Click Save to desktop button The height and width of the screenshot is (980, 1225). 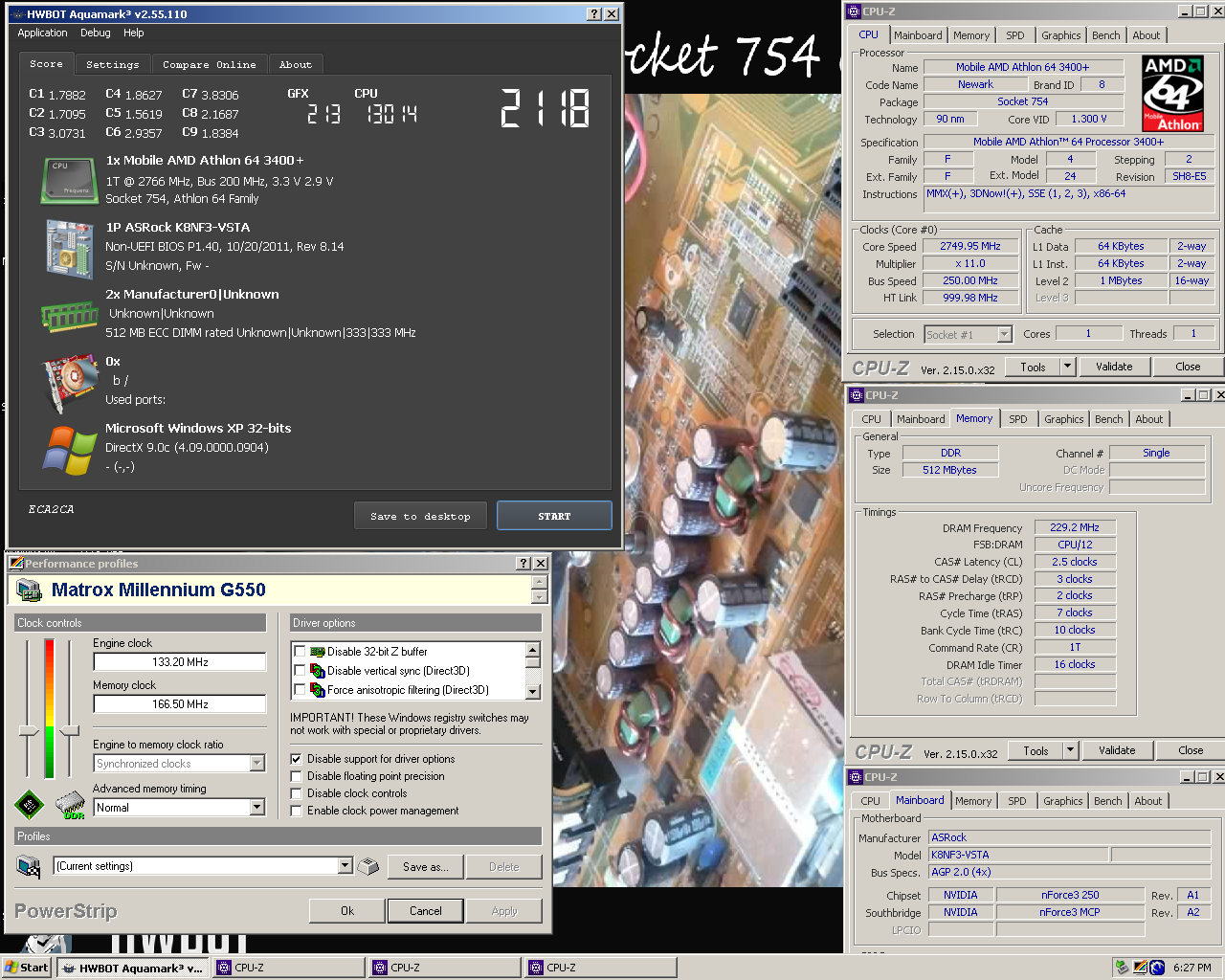(x=421, y=516)
